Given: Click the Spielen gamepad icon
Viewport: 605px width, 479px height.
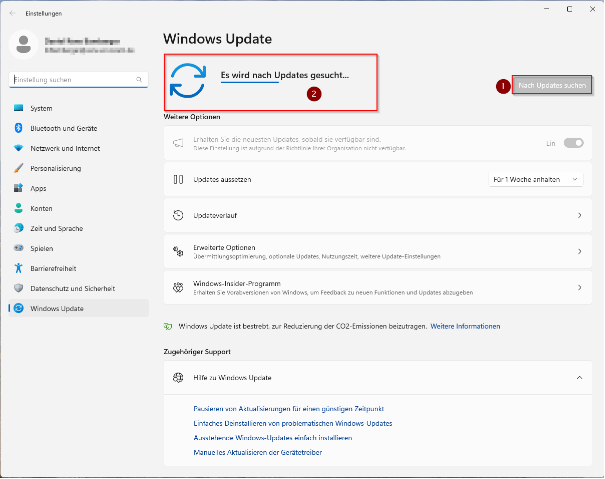Looking at the screenshot, I should 19,248.
